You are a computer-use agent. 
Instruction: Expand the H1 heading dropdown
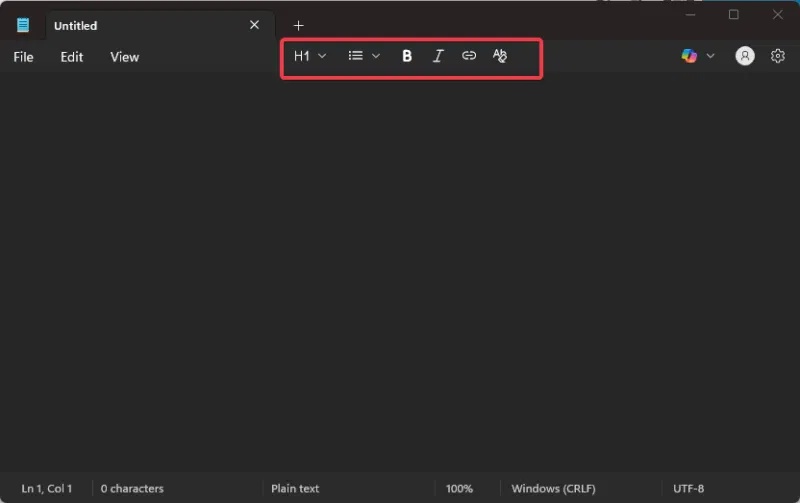310,56
